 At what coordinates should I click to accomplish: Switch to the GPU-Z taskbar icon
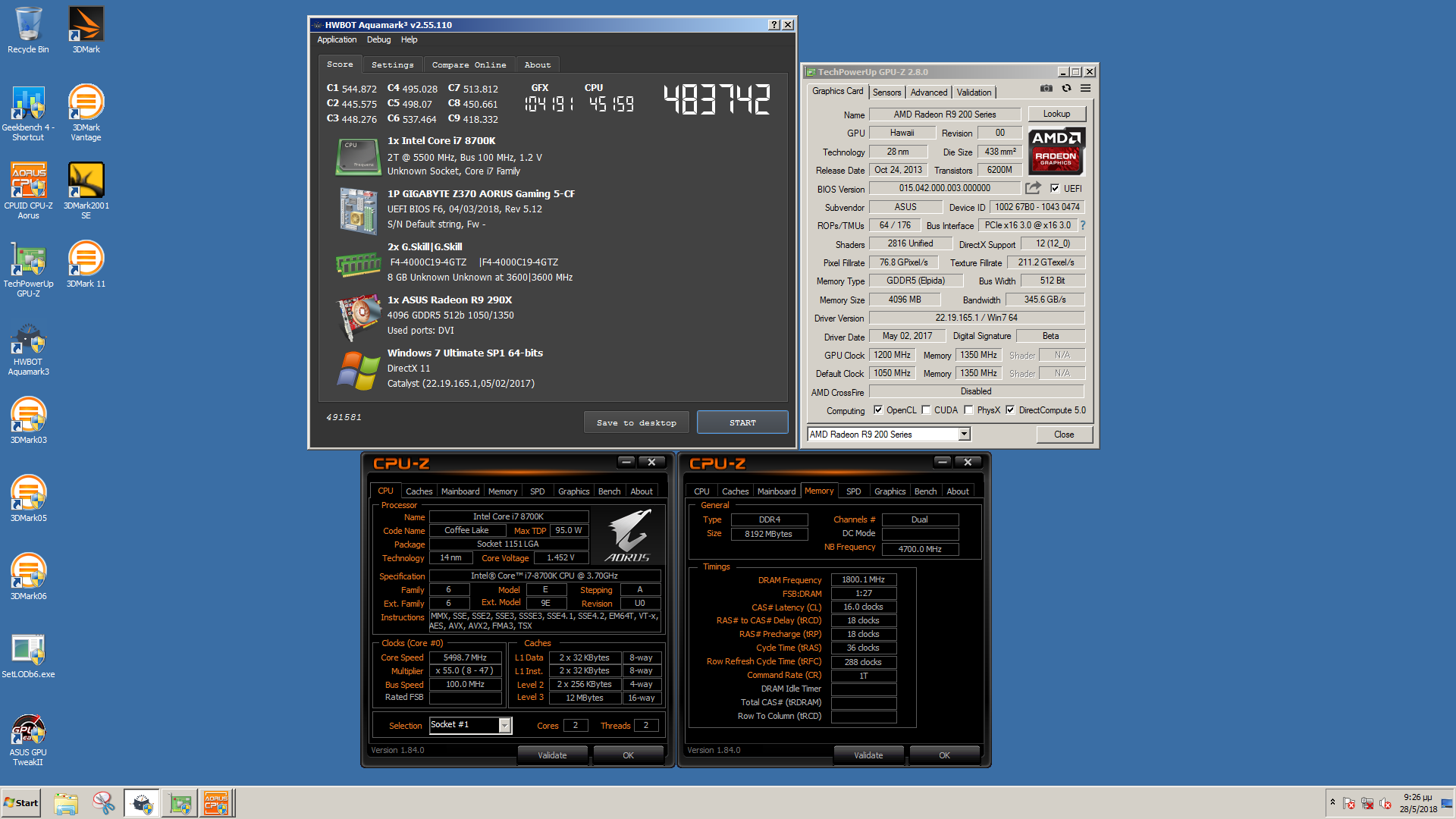pyautogui.click(x=180, y=803)
